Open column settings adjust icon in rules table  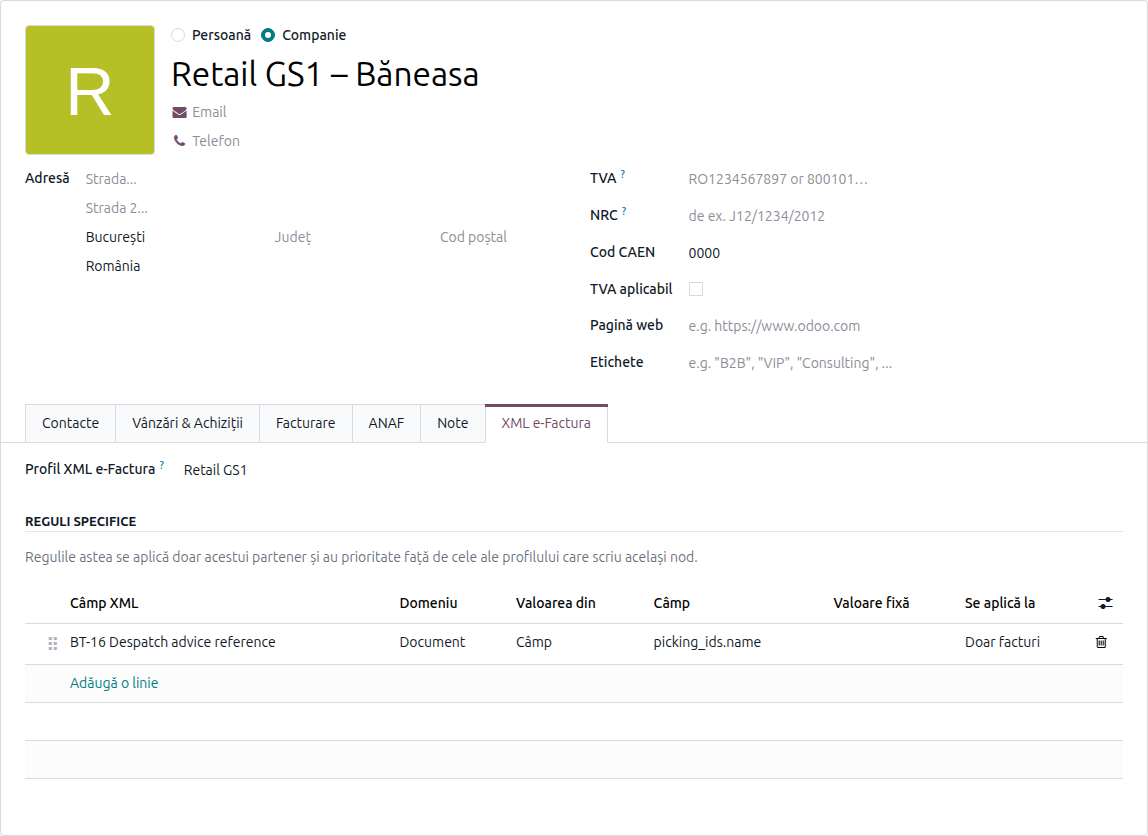[x=1105, y=603]
